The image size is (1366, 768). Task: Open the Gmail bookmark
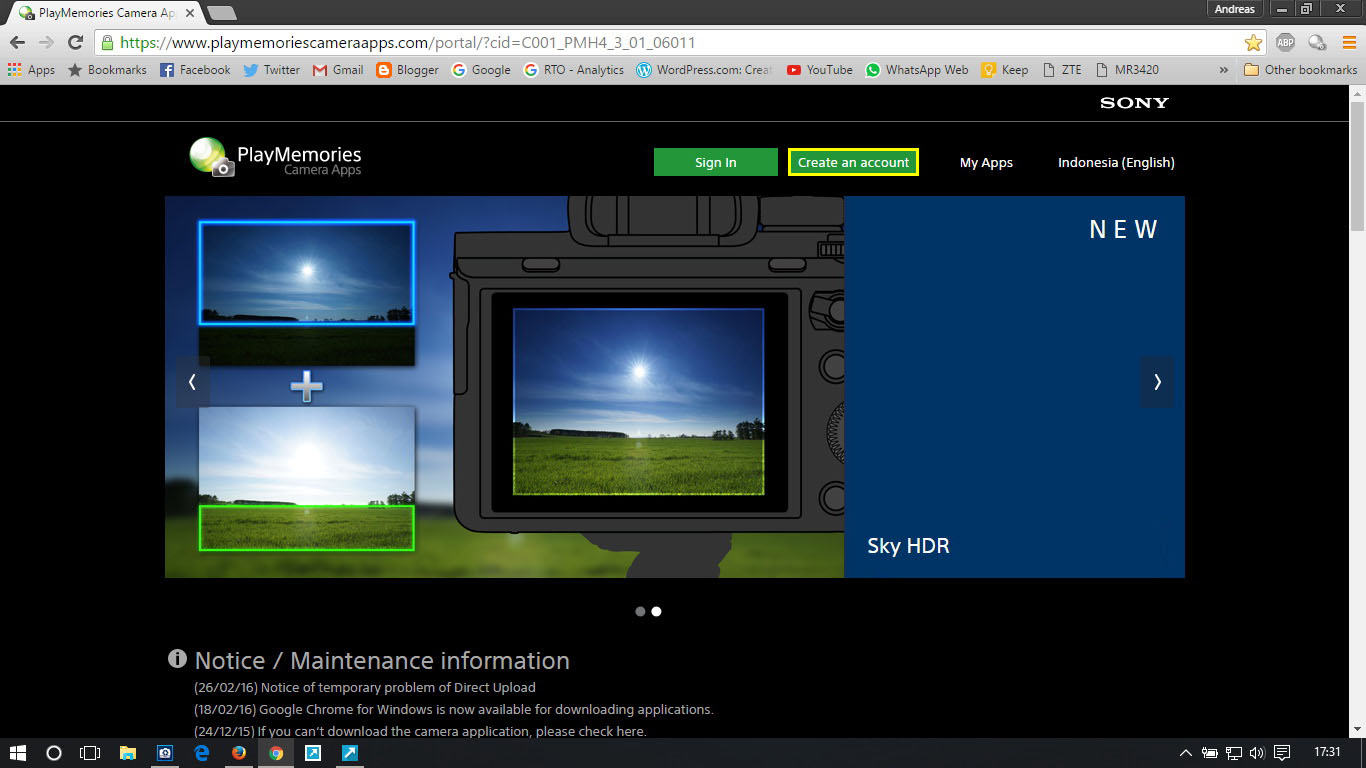338,70
